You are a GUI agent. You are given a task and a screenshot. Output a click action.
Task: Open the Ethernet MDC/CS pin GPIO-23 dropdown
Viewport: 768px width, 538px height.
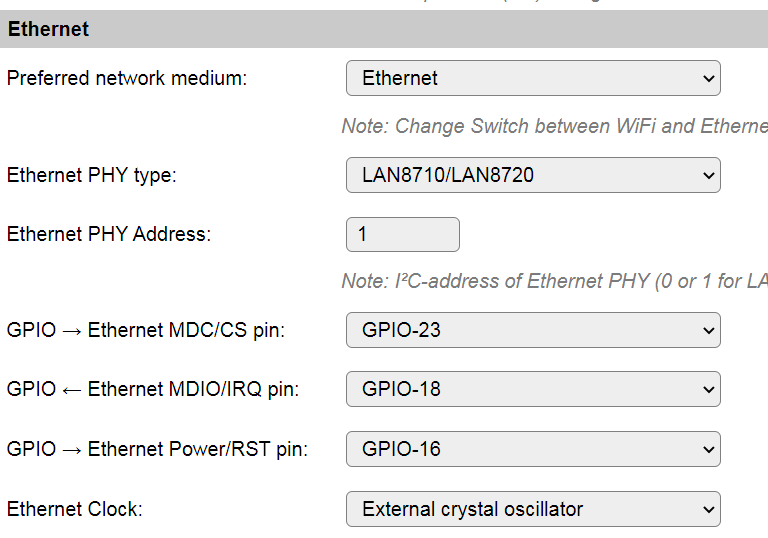pos(532,329)
